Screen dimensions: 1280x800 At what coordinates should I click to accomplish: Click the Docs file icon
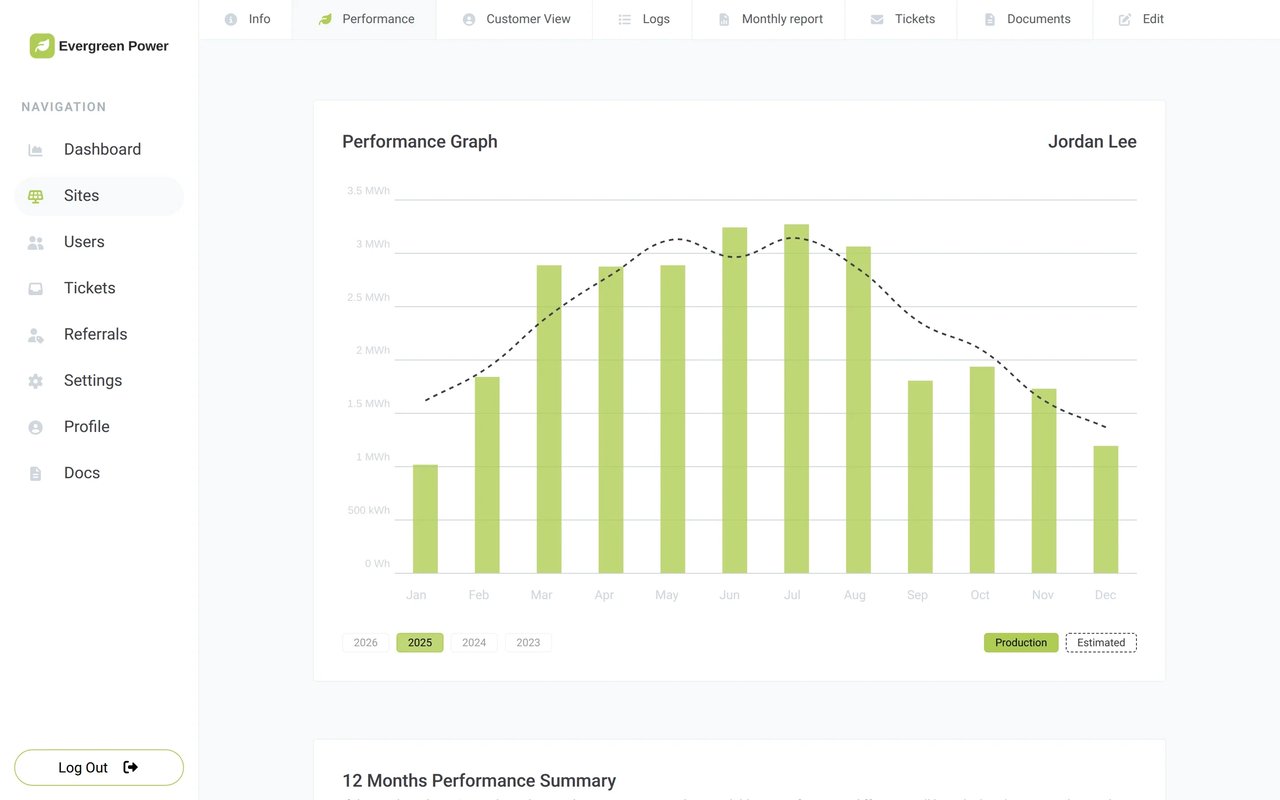point(36,473)
